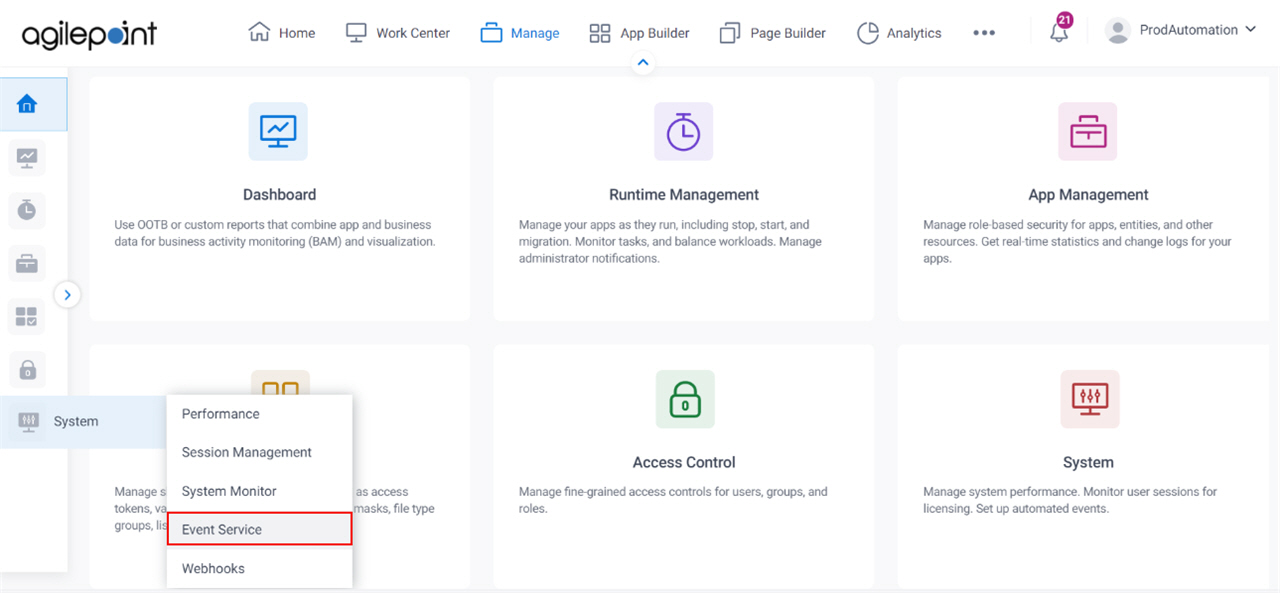Image resolution: width=1280 pixels, height=593 pixels.
Task: Click the App Management briefcase card icon
Action: click(x=1088, y=131)
